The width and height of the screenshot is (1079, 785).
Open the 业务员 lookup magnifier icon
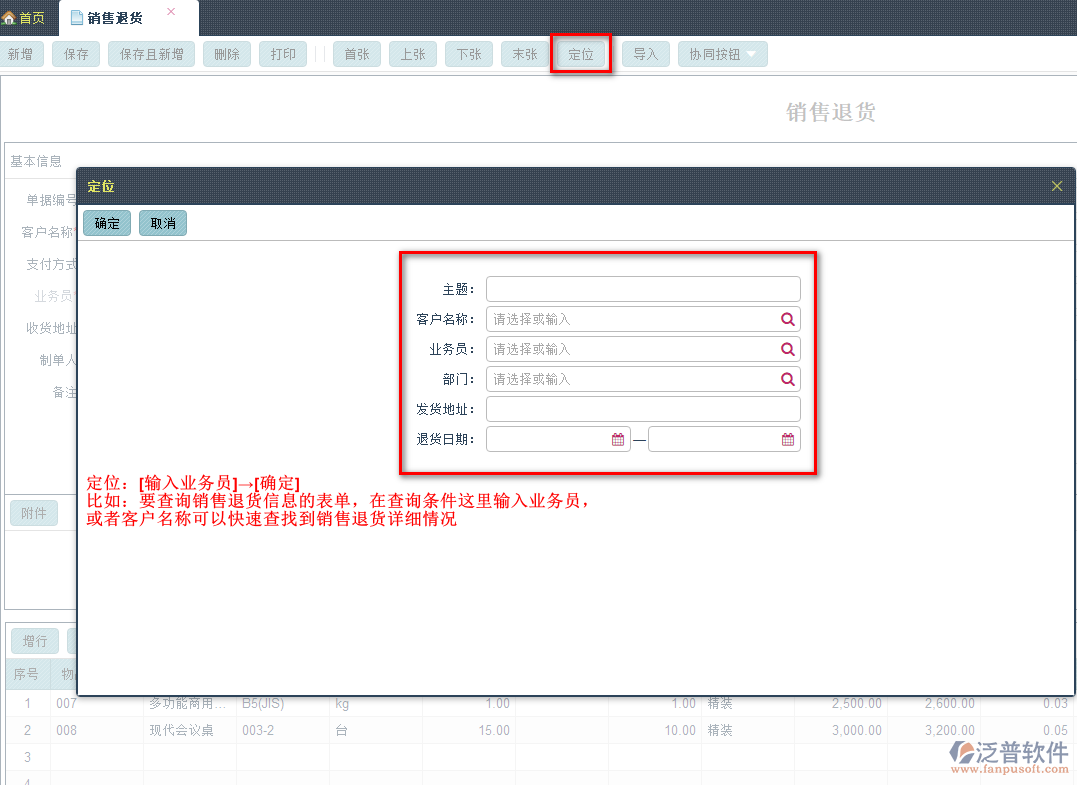789,348
